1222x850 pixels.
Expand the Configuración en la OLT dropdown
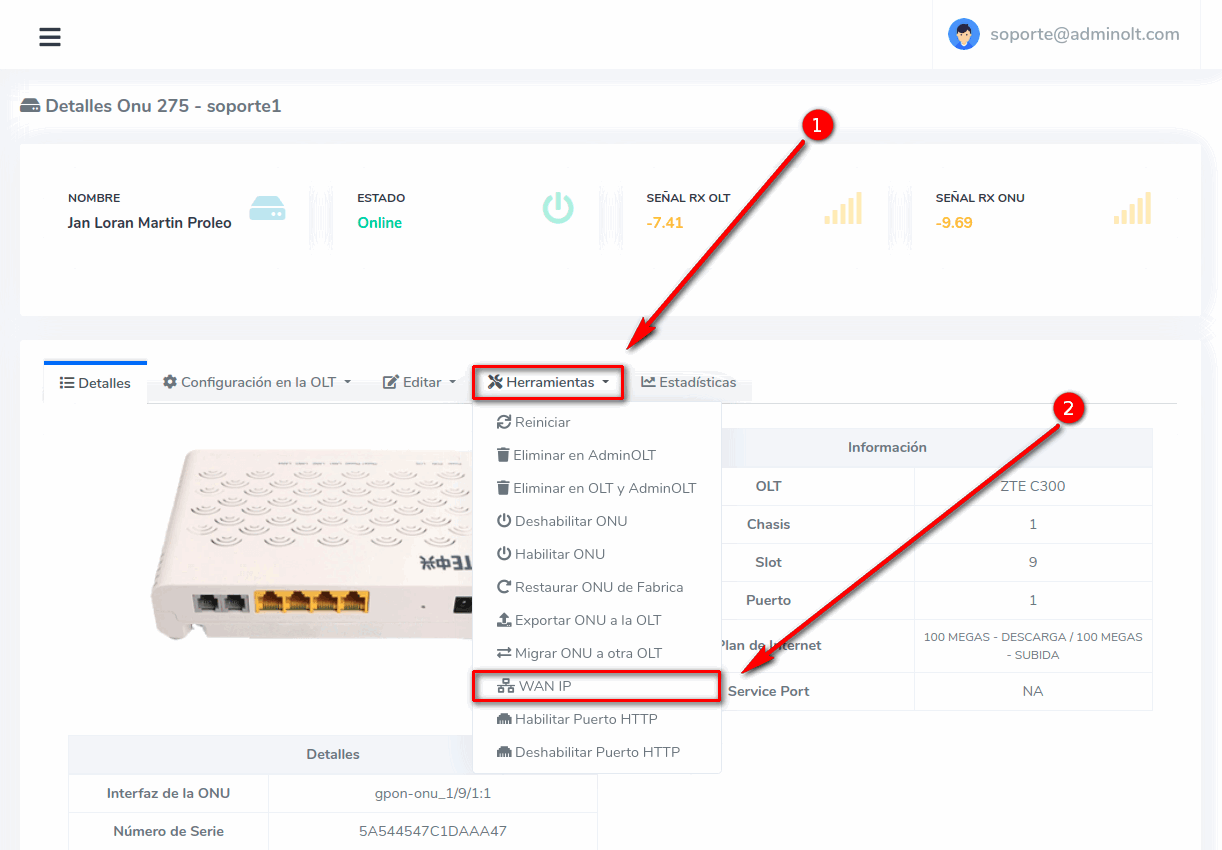coord(257,382)
